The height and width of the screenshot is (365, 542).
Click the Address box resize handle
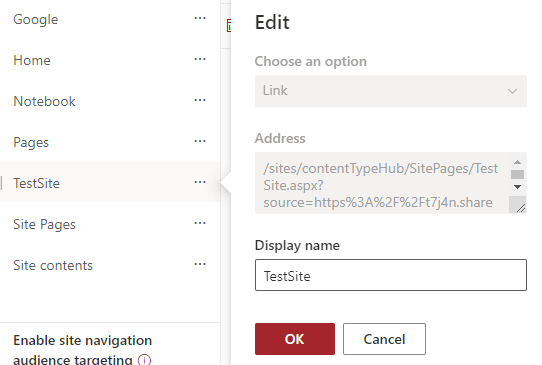pos(518,205)
